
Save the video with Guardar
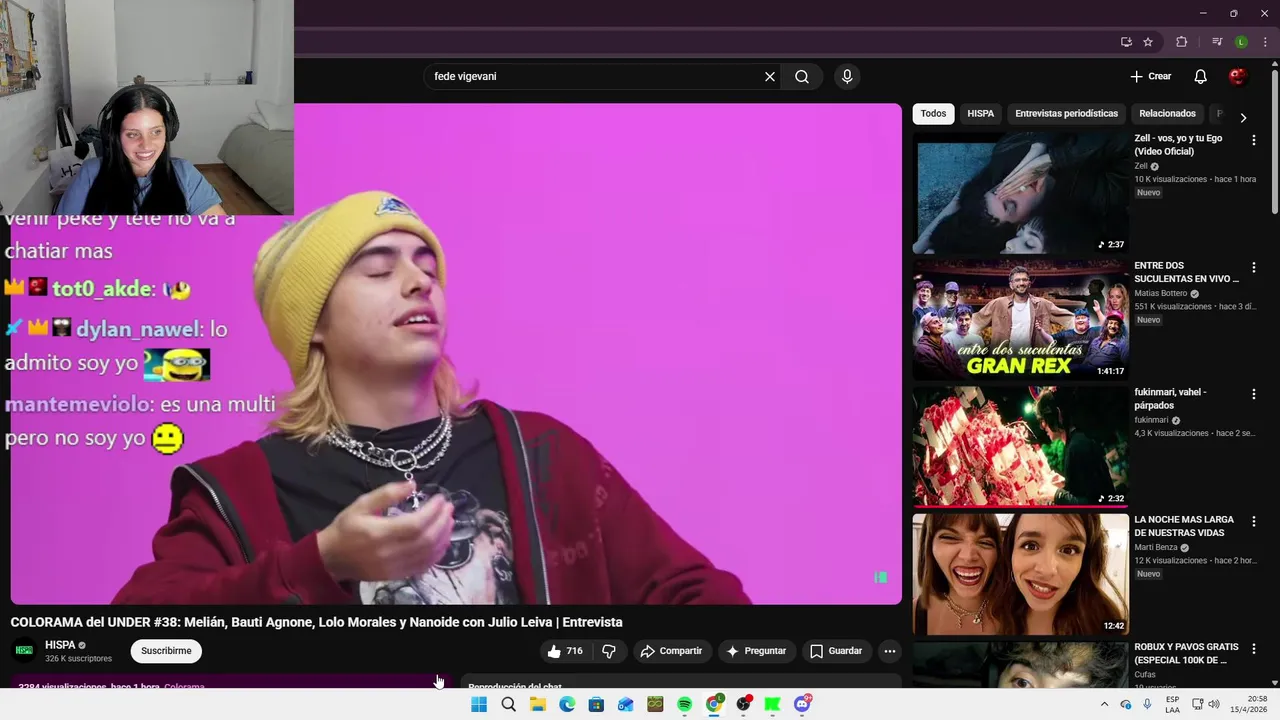pos(836,651)
